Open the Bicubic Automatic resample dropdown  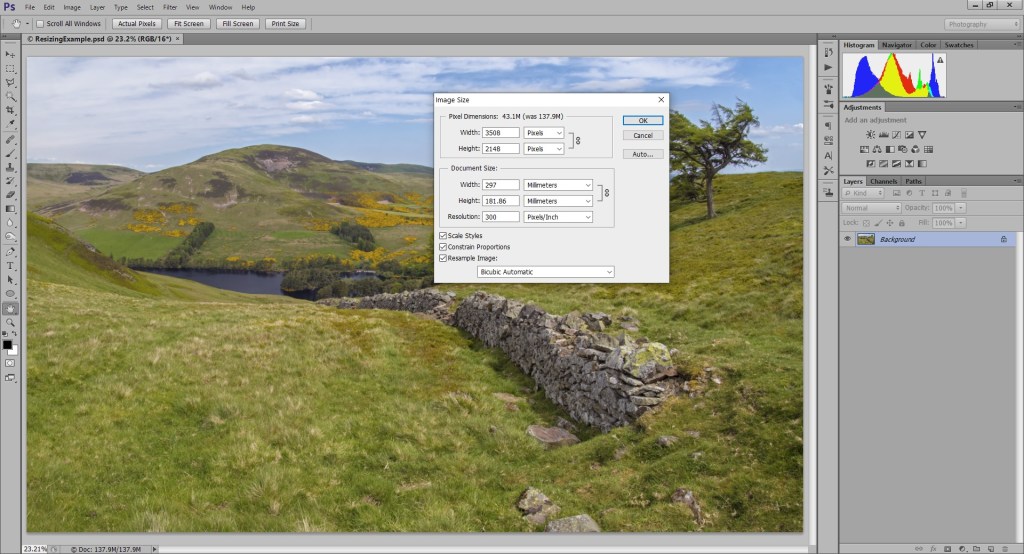click(x=545, y=272)
